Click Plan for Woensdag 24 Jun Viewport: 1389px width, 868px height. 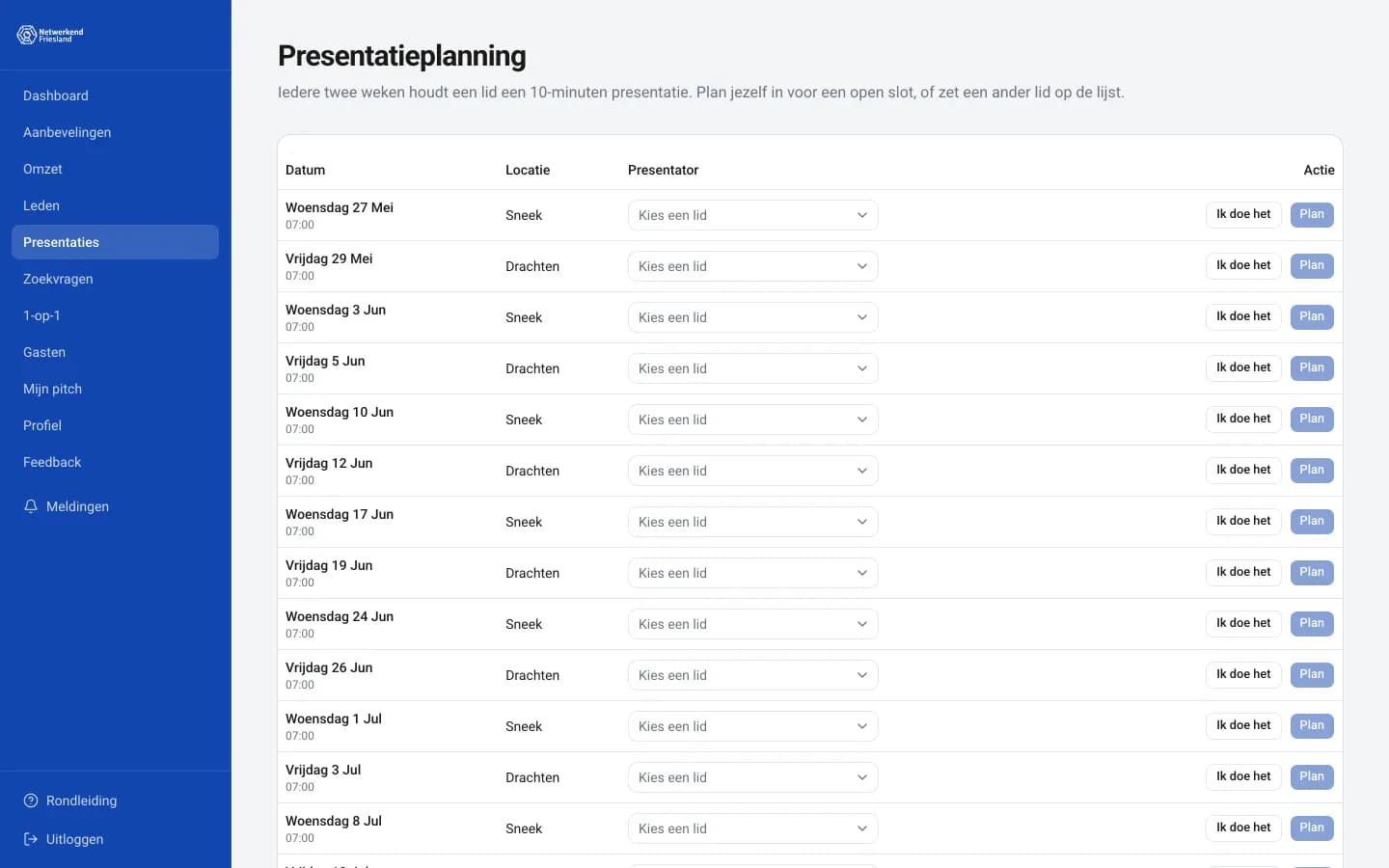[1312, 623]
